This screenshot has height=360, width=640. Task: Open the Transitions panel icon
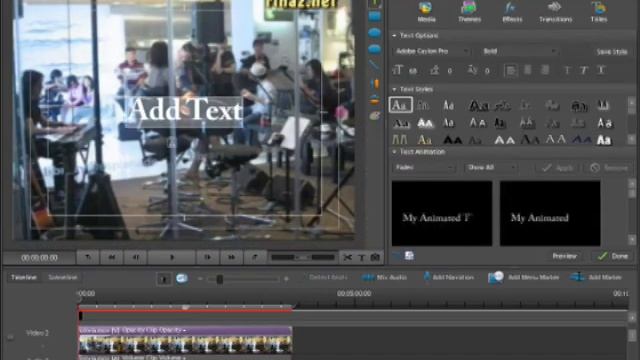tap(555, 7)
